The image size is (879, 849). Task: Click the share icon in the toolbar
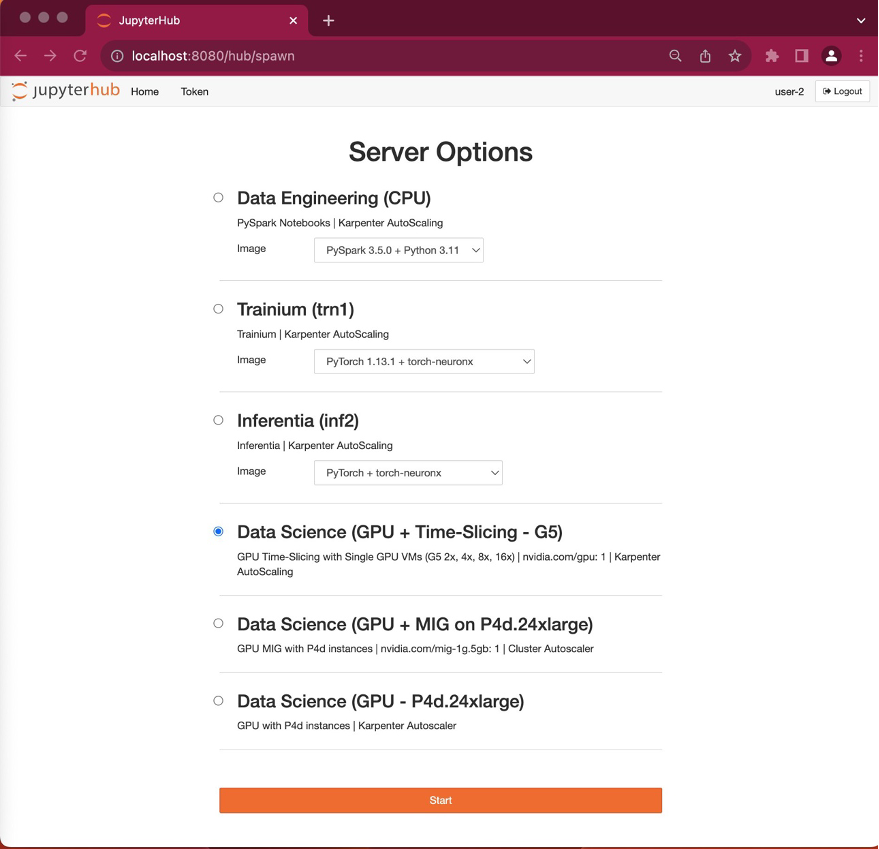click(x=705, y=56)
